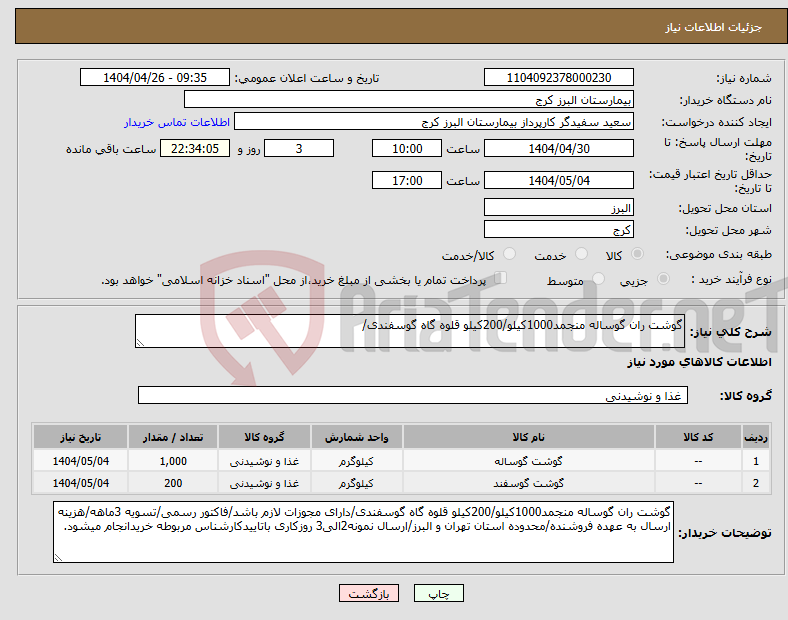Click the بازگشت (Back) button
The image size is (788, 620).
pos(369,593)
